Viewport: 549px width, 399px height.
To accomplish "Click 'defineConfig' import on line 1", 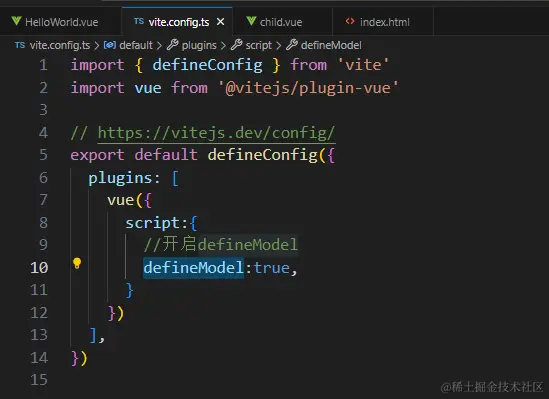I will tap(207, 65).
